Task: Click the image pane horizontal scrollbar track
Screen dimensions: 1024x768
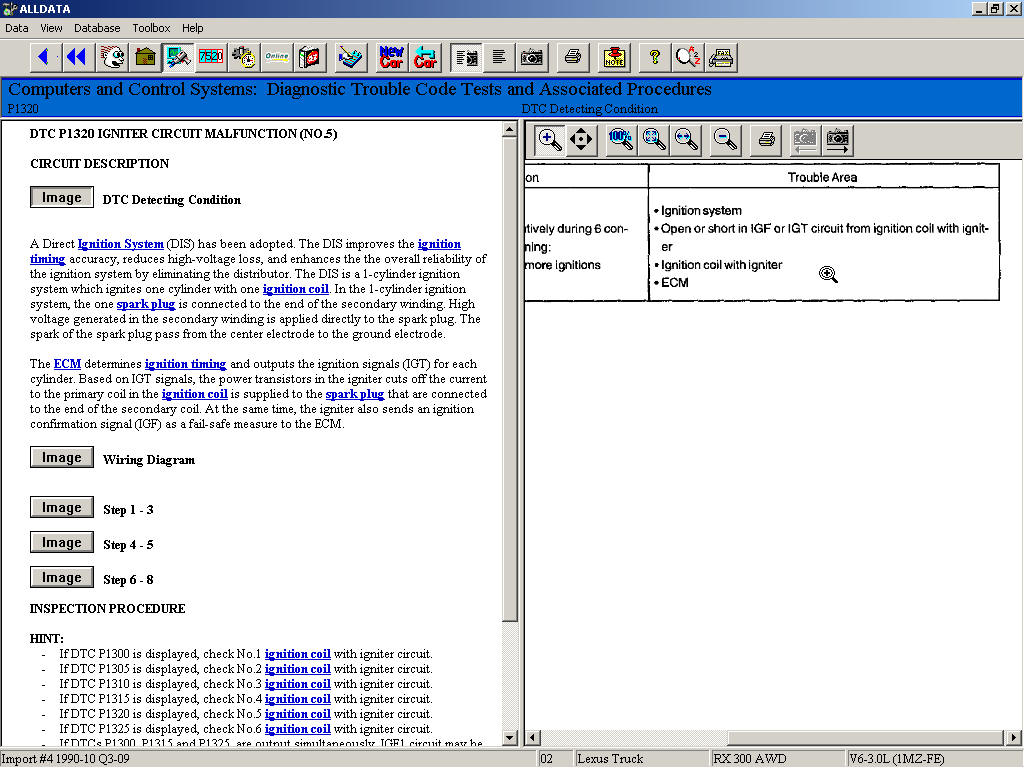Action: coord(770,738)
